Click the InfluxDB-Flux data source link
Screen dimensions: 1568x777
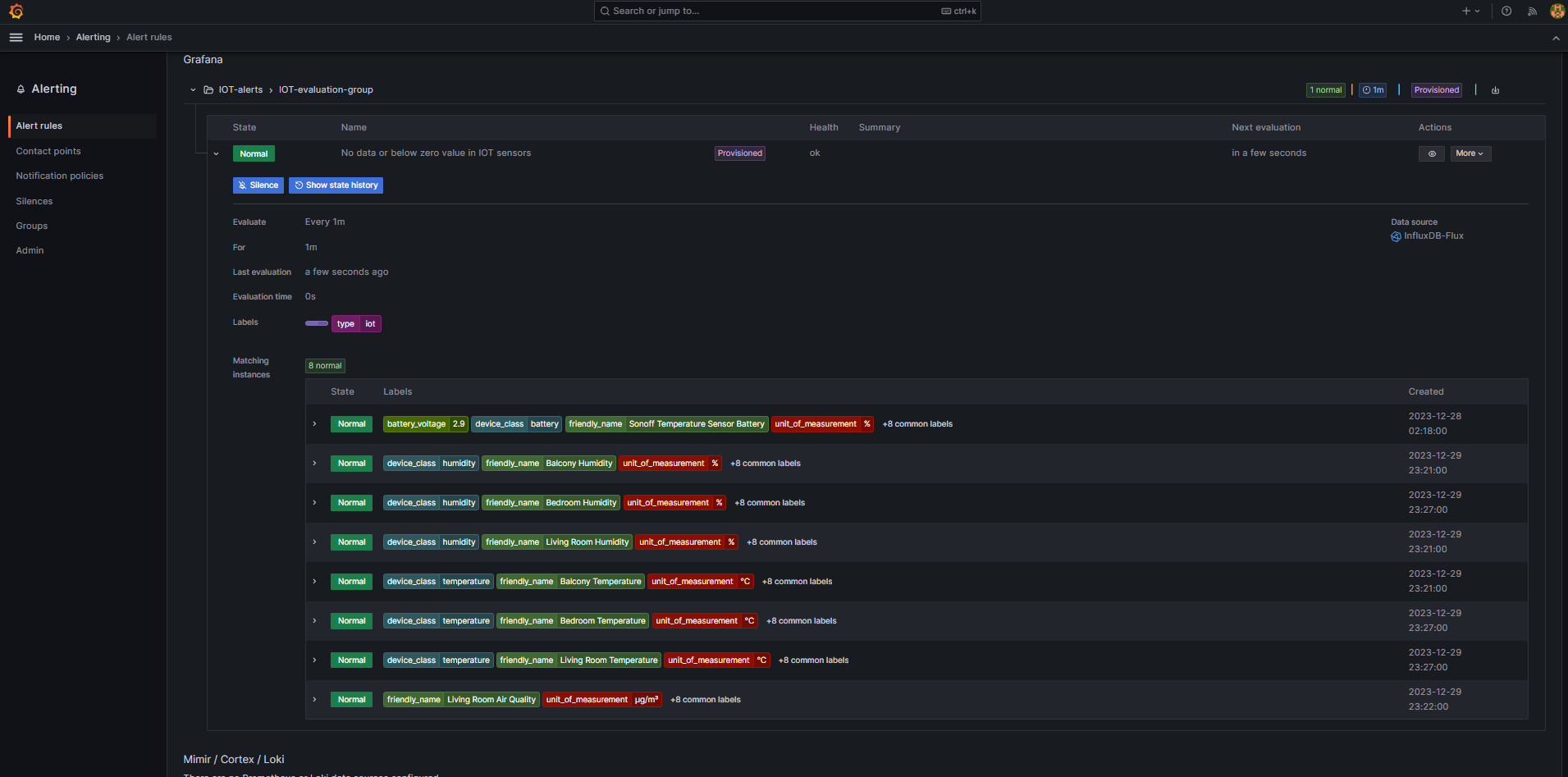point(1433,236)
